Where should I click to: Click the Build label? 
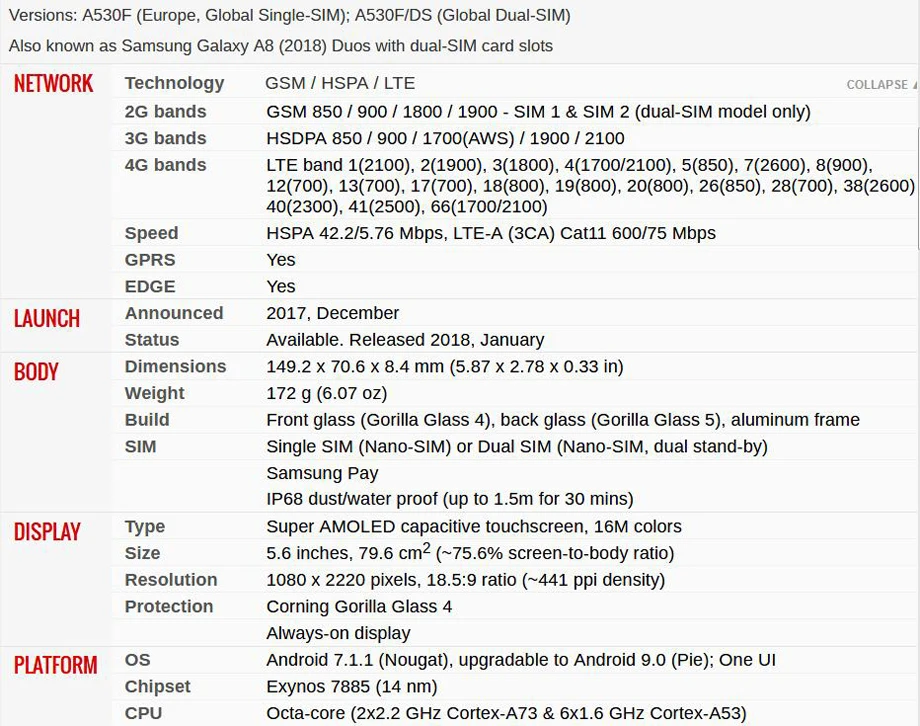tap(147, 420)
